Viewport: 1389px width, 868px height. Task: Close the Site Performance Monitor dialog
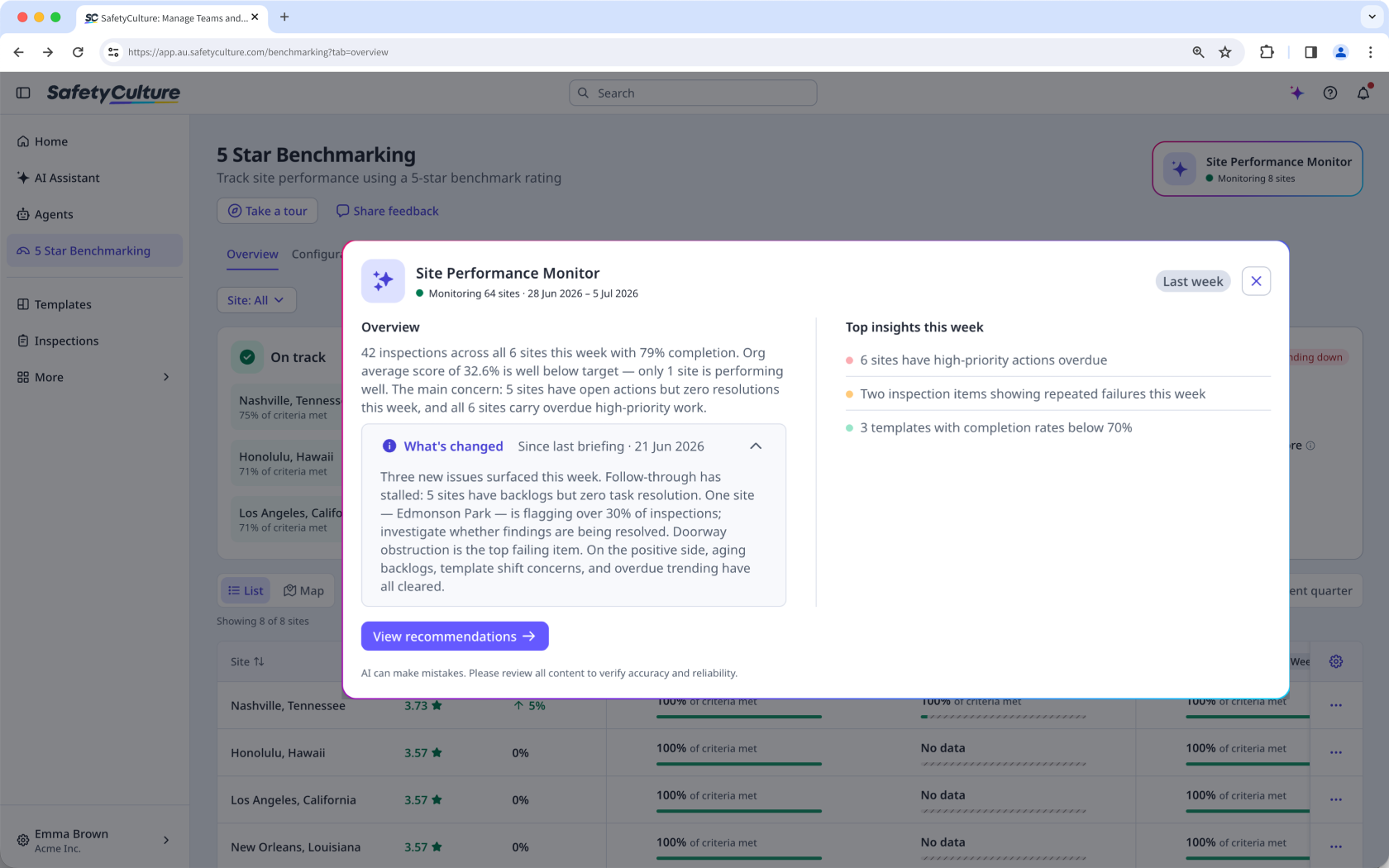1256,281
